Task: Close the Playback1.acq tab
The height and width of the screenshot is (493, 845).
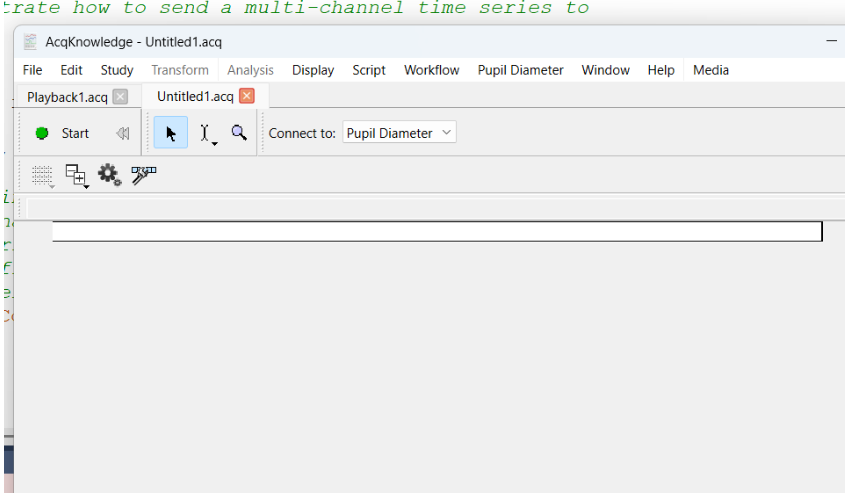Action: (x=120, y=97)
